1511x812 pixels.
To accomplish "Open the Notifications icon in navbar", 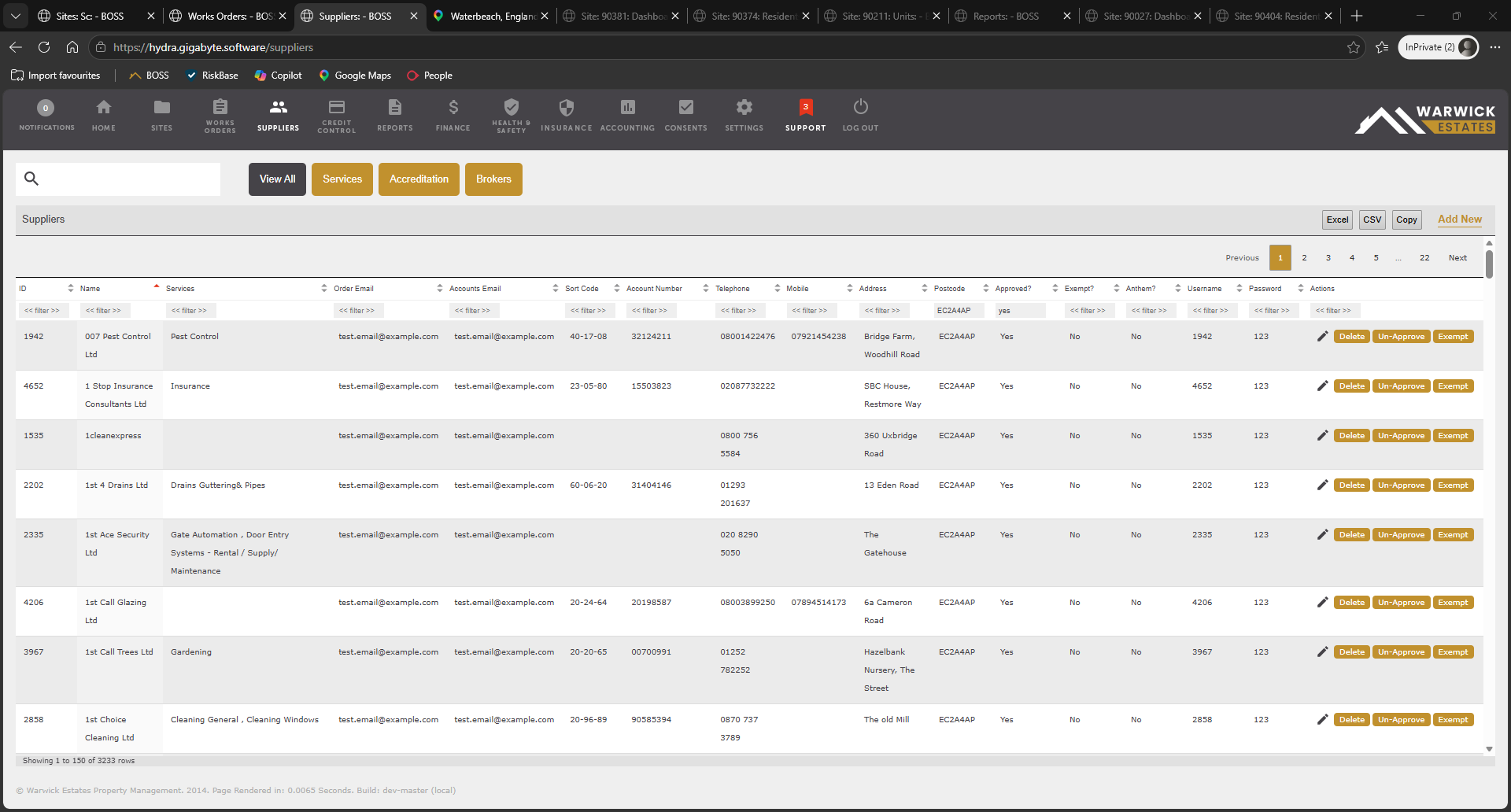I will click(x=46, y=108).
